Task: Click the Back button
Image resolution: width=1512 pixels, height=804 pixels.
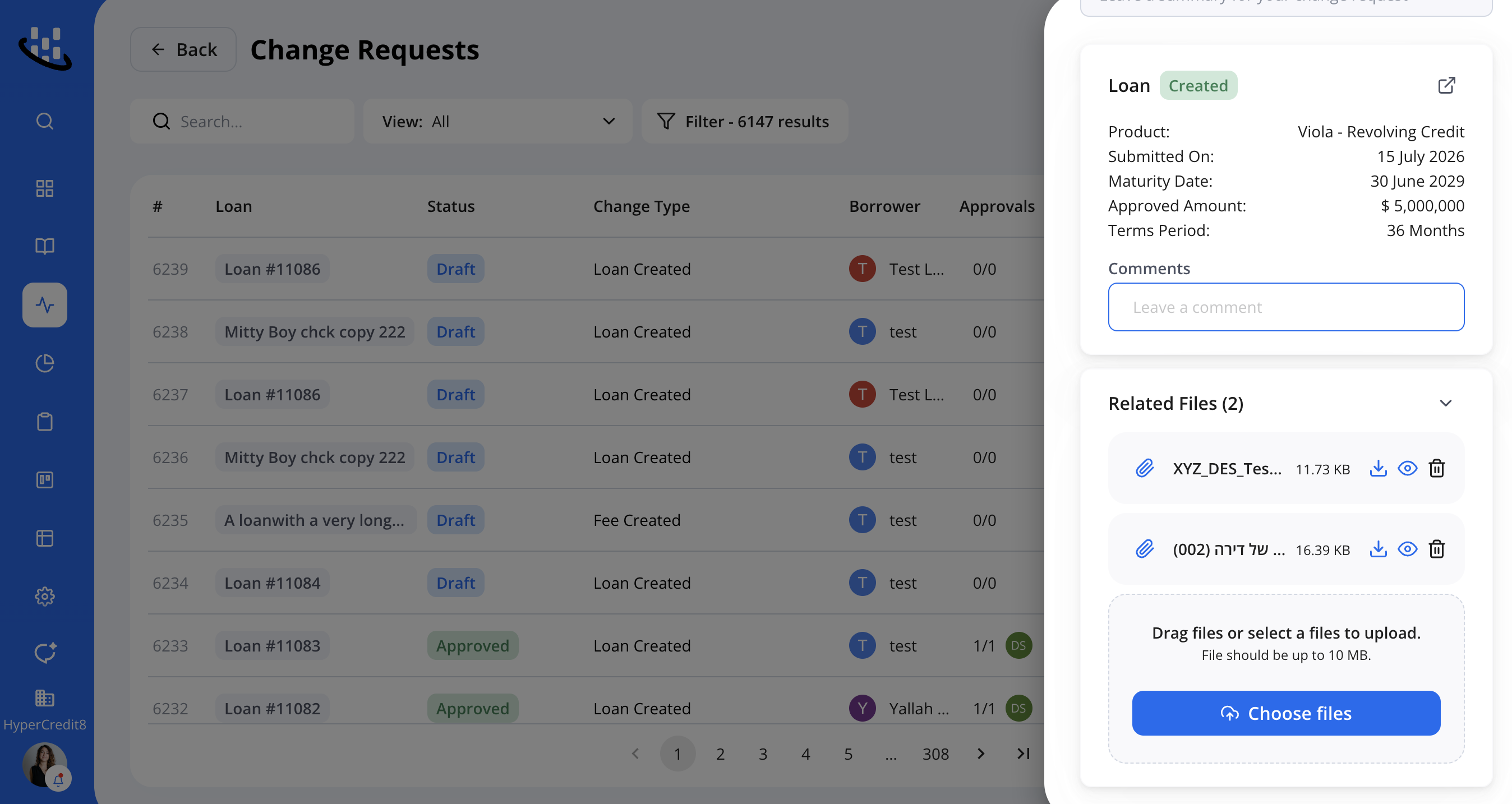Action: coord(183,49)
